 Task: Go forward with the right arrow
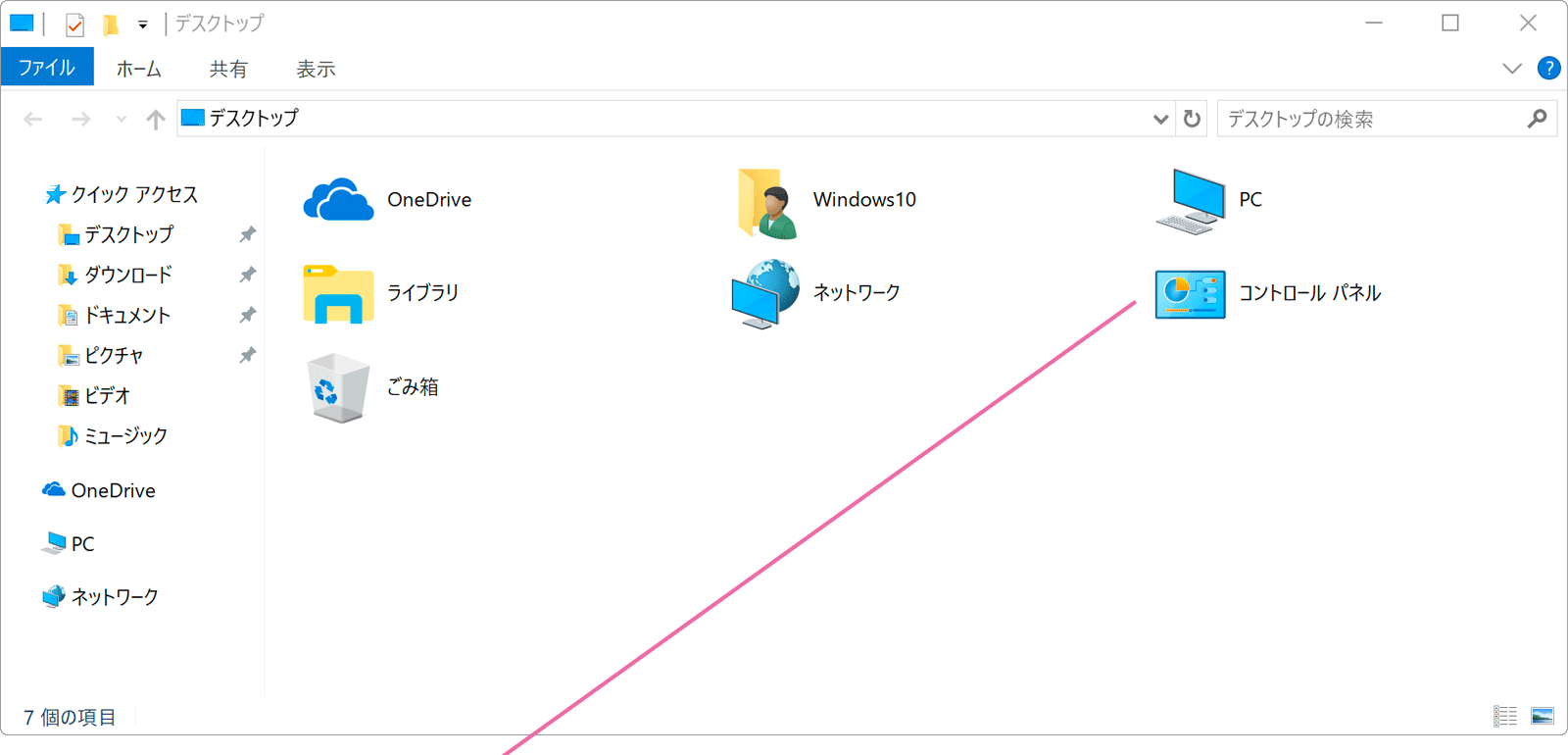pos(80,120)
